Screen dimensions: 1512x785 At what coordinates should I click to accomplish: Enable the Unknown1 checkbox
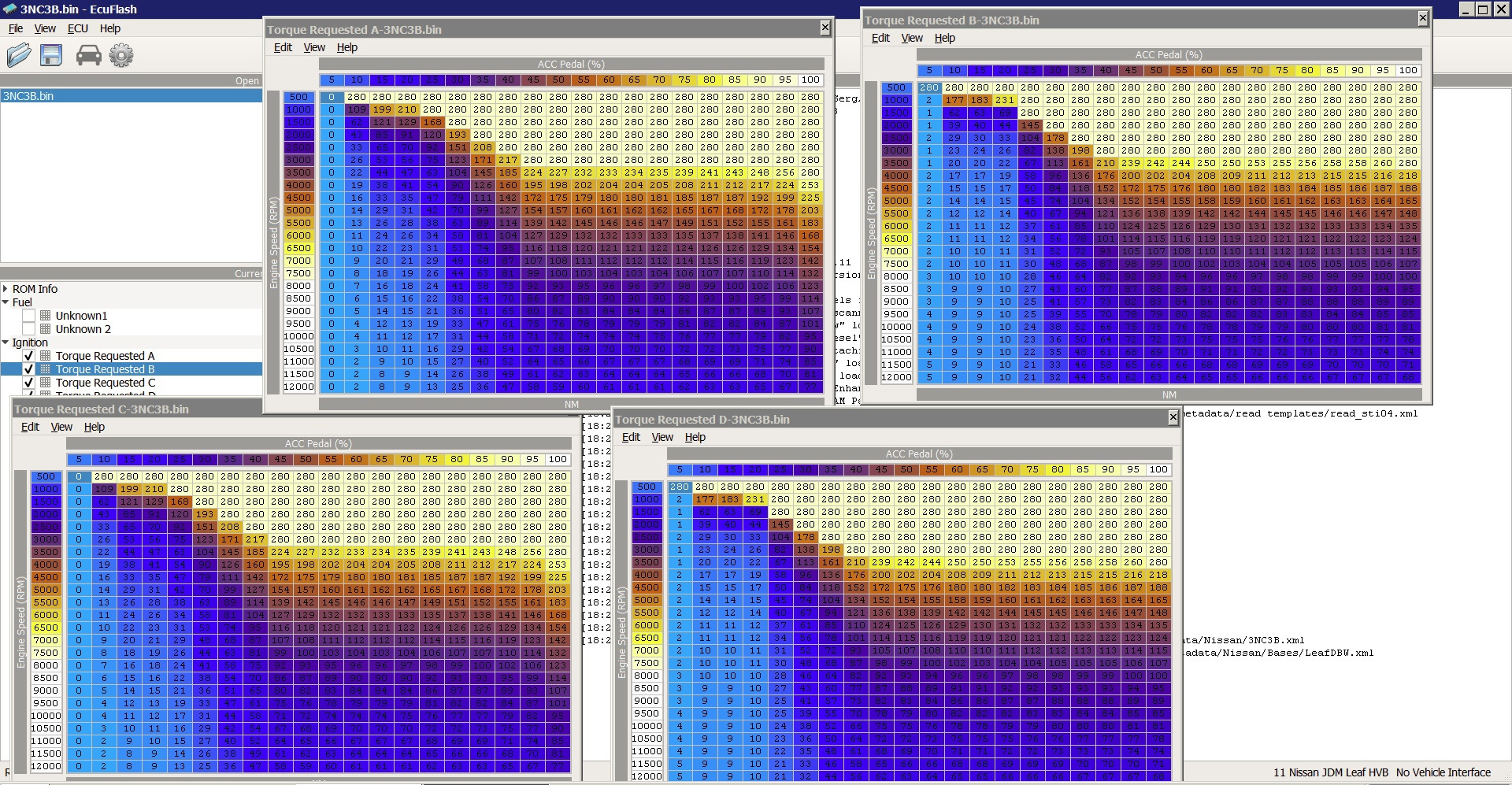[29, 316]
